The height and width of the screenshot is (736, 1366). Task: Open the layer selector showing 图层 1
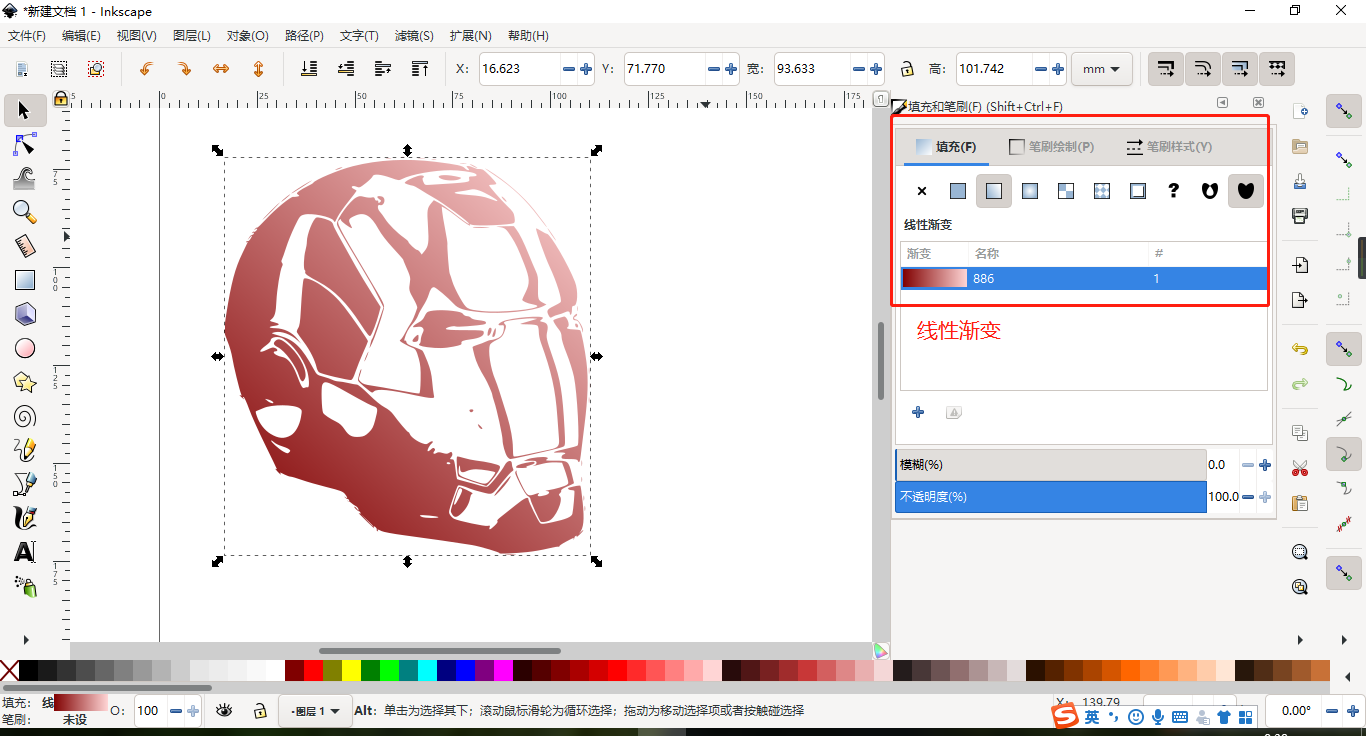pyautogui.click(x=315, y=711)
